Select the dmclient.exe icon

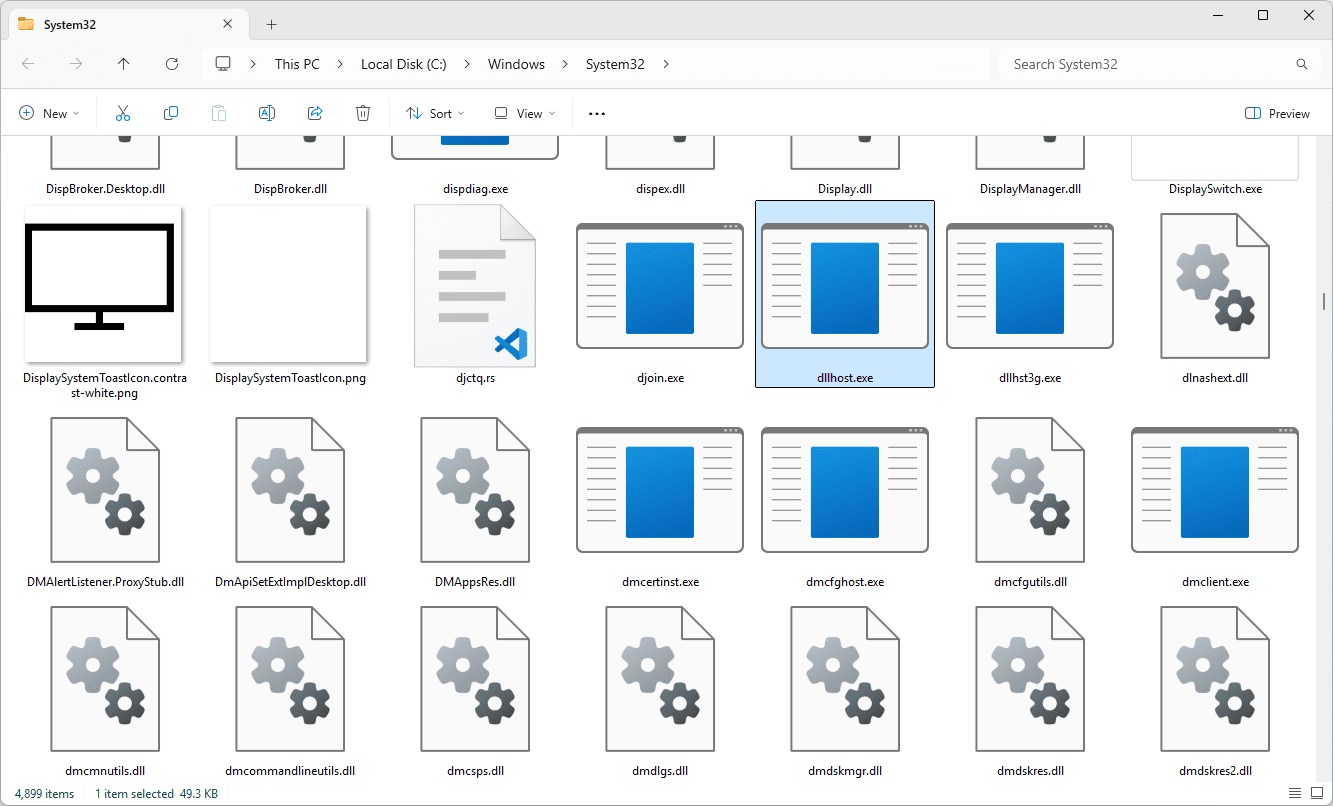pos(1215,489)
